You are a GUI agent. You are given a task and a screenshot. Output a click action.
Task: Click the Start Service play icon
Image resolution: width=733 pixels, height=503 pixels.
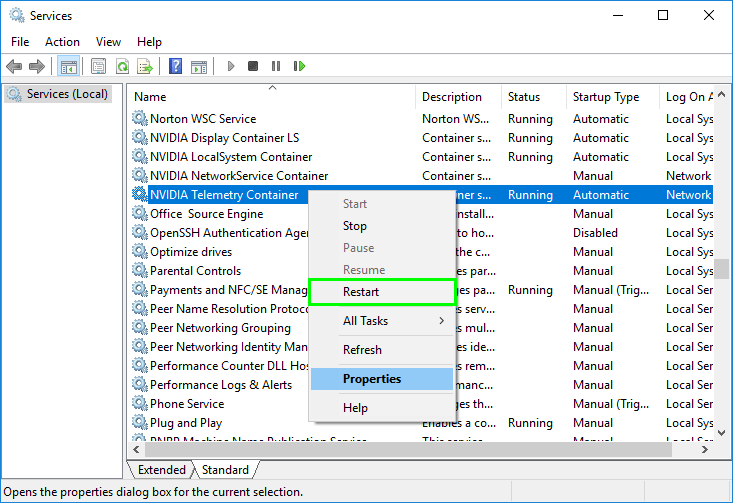(230, 66)
